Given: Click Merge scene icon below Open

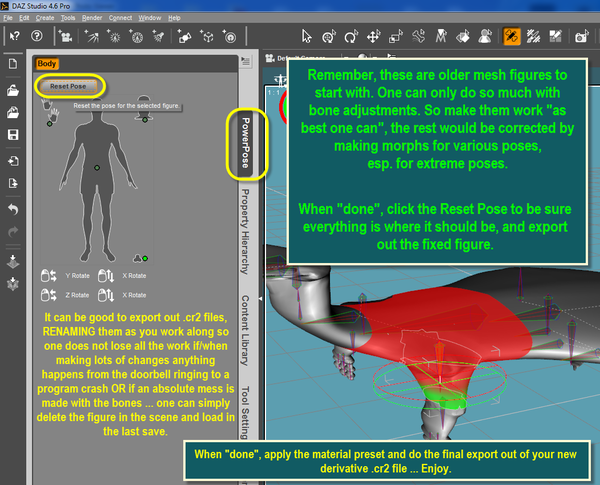Looking at the screenshot, I should 13,113.
